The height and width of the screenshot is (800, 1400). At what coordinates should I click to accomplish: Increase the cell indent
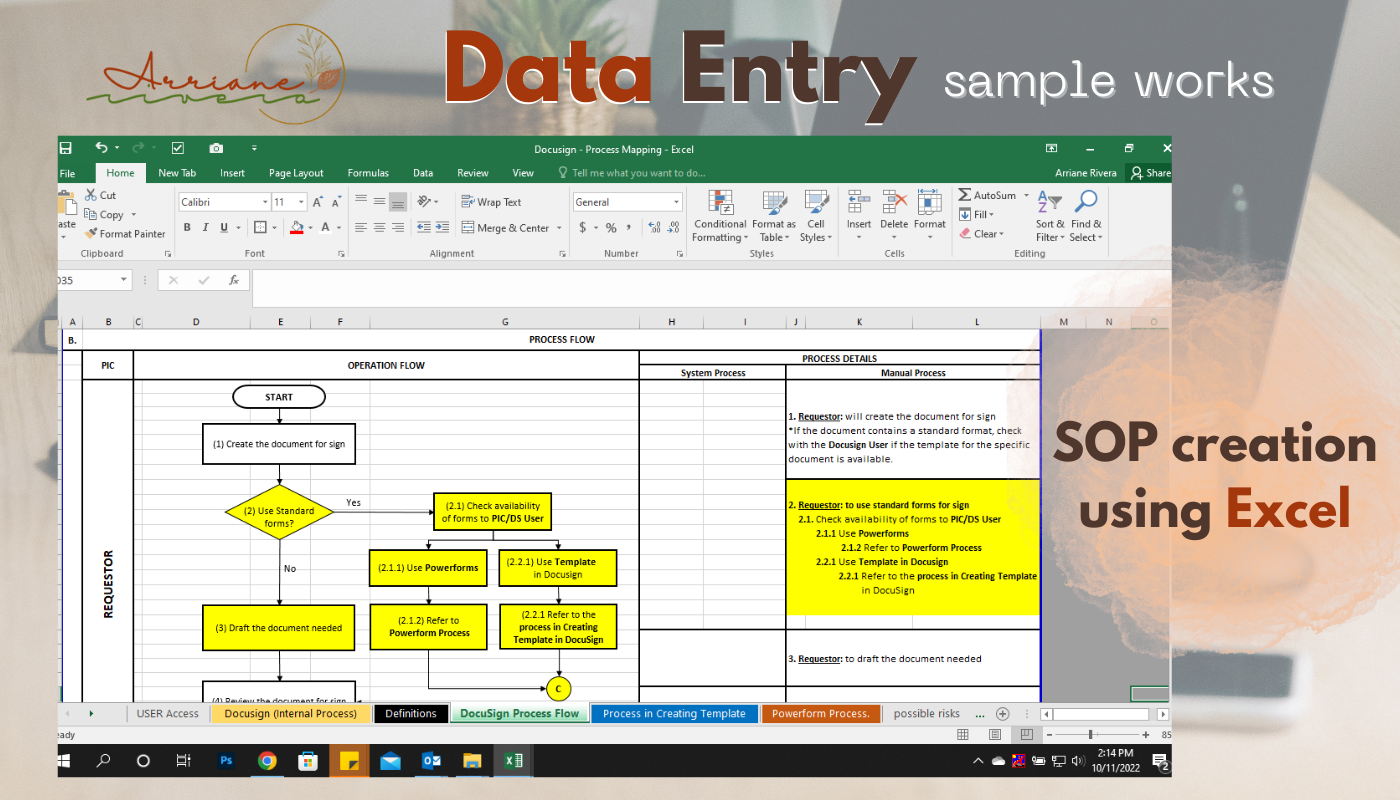[442, 228]
